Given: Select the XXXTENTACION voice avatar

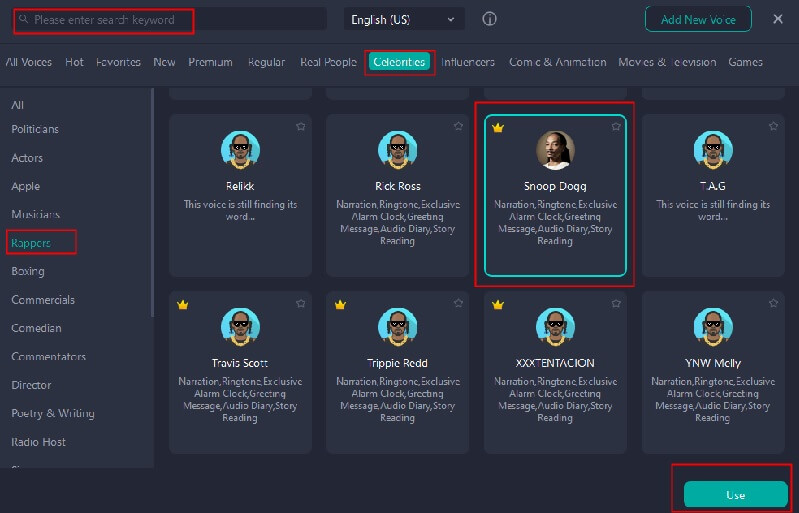Looking at the screenshot, I should coord(555,327).
